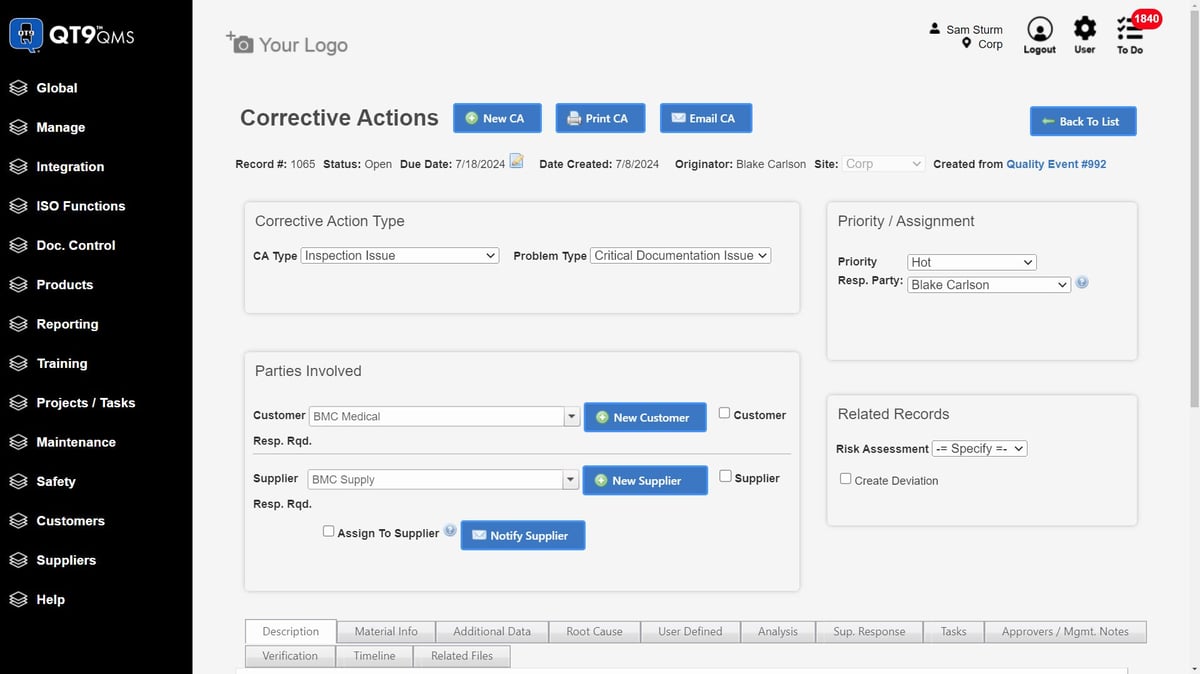Click the To Do checklist icon
This screenshot has width=1200, height=674.
coord(1129,29)
